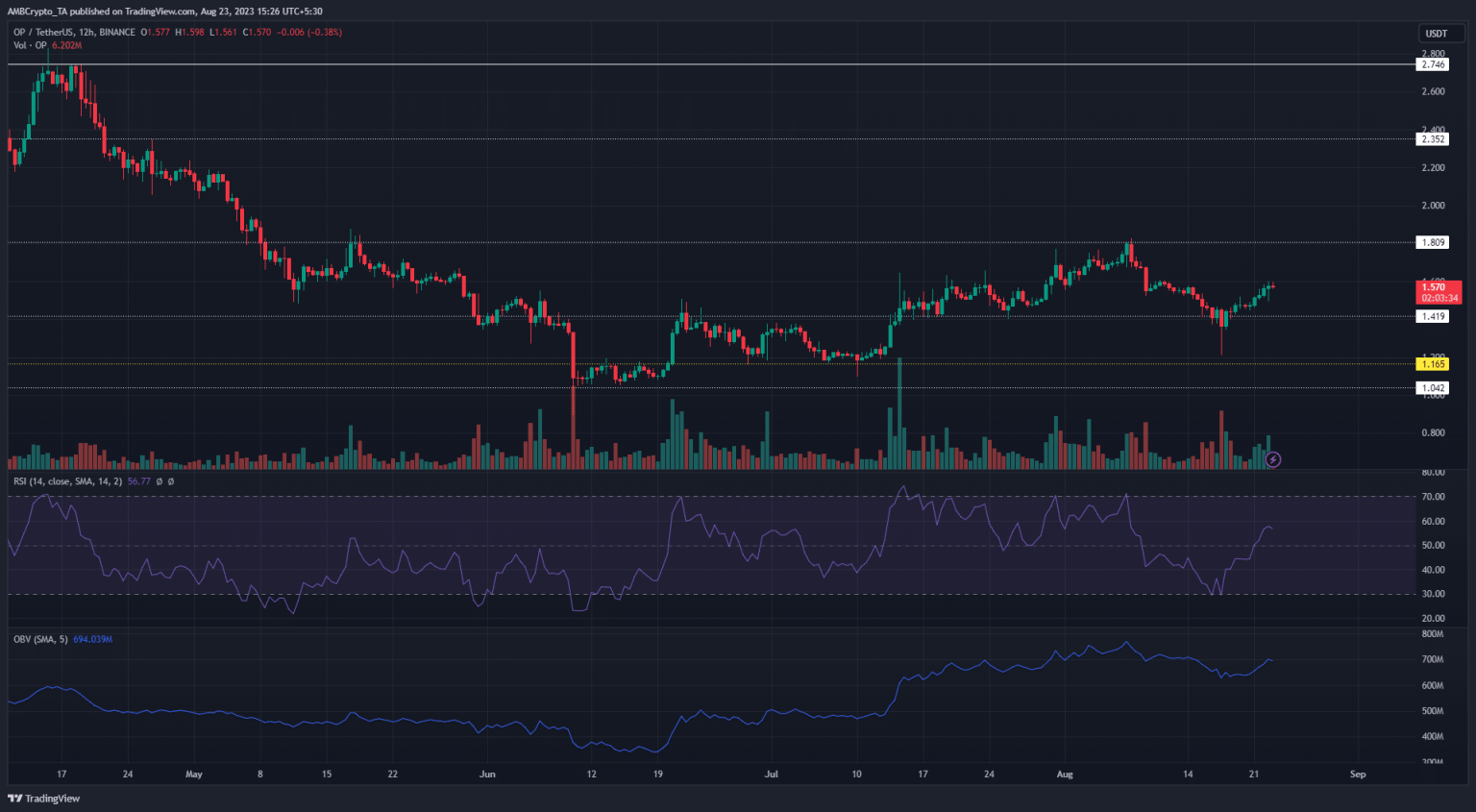Open the USDT currency selector

tap(1436, 34)
